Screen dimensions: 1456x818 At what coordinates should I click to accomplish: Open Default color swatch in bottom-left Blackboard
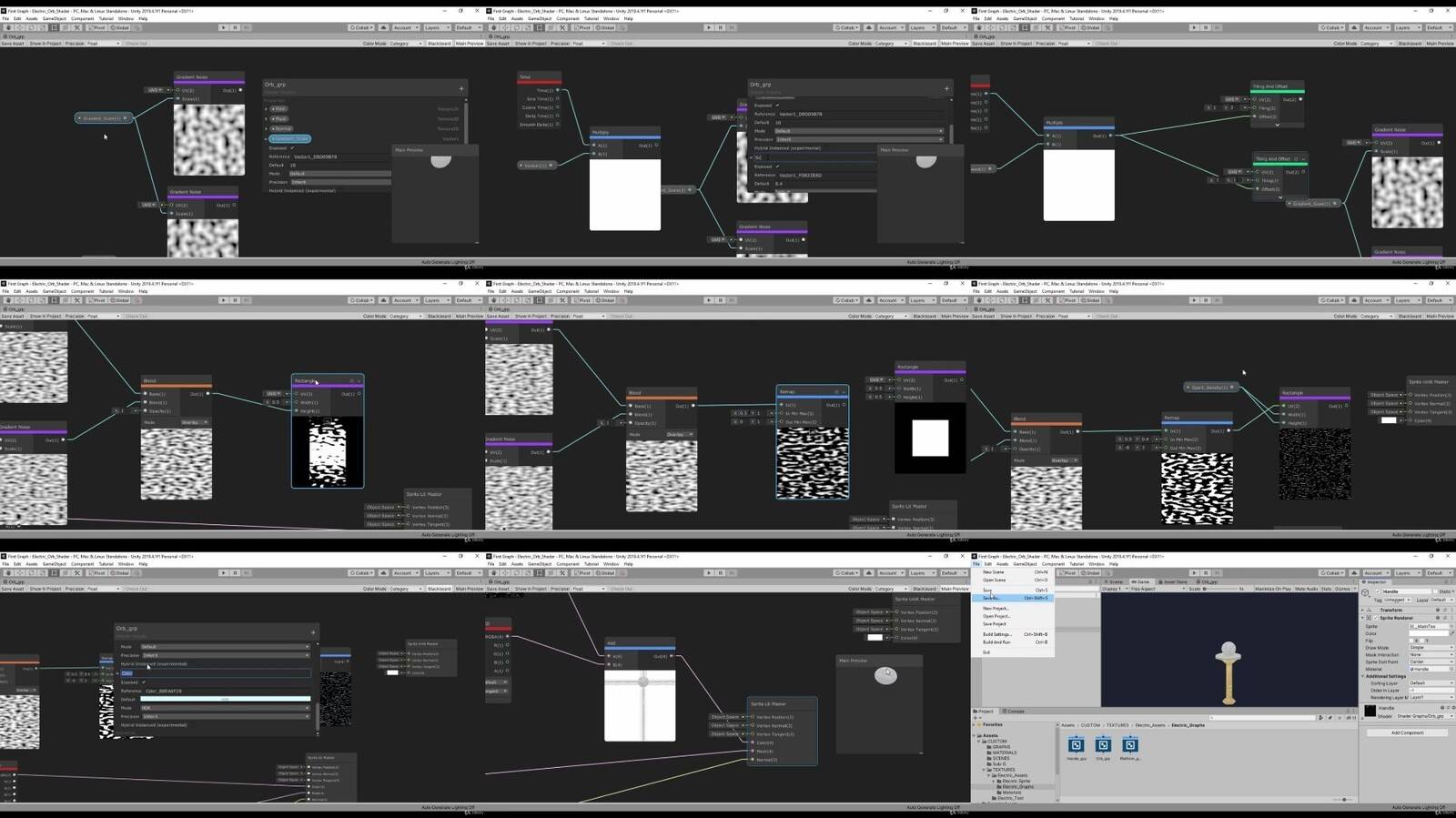click(226, 699)
